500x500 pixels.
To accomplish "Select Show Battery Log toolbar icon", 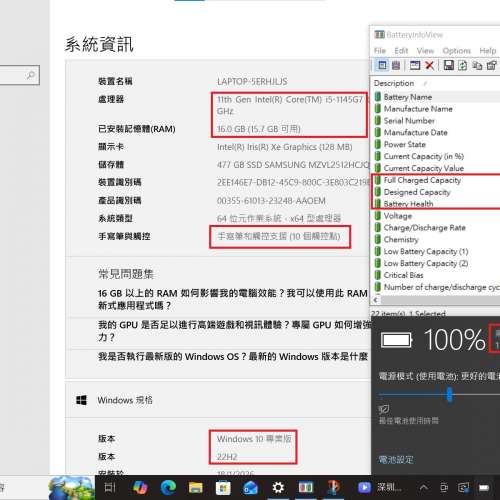I will (x=396, y=65).
